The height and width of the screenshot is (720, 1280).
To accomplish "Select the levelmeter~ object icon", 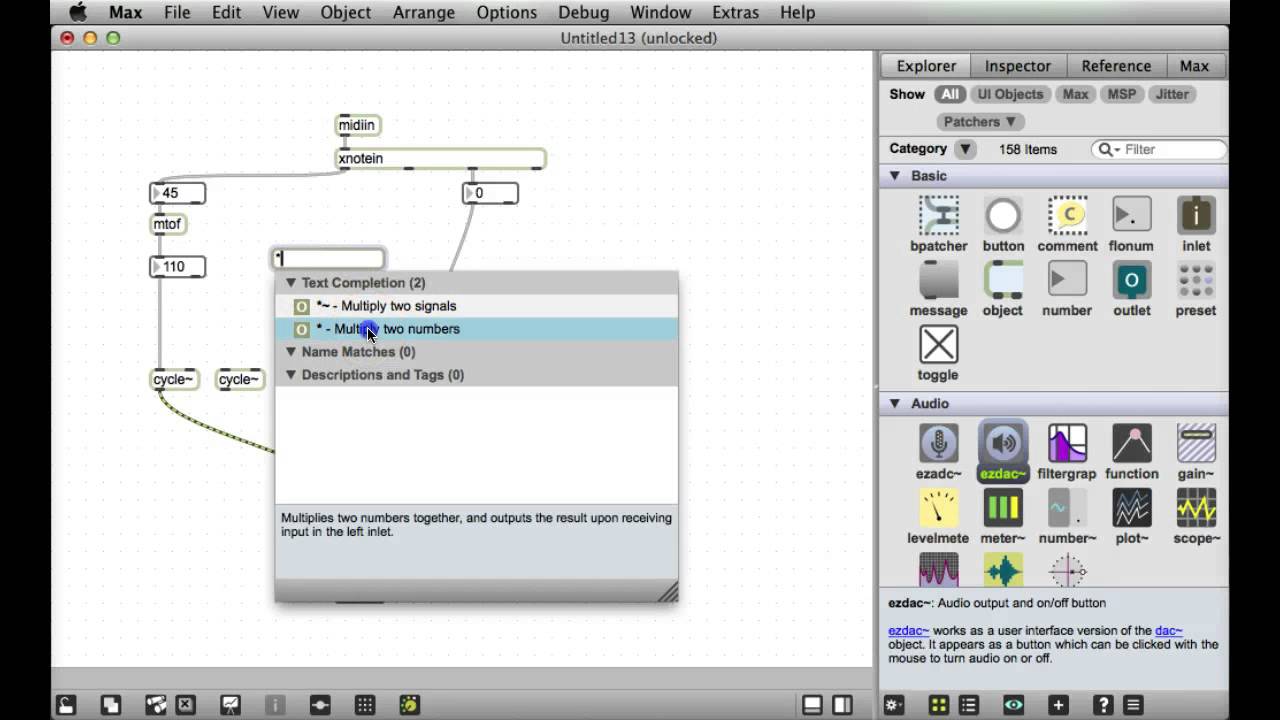I will 938,508.
